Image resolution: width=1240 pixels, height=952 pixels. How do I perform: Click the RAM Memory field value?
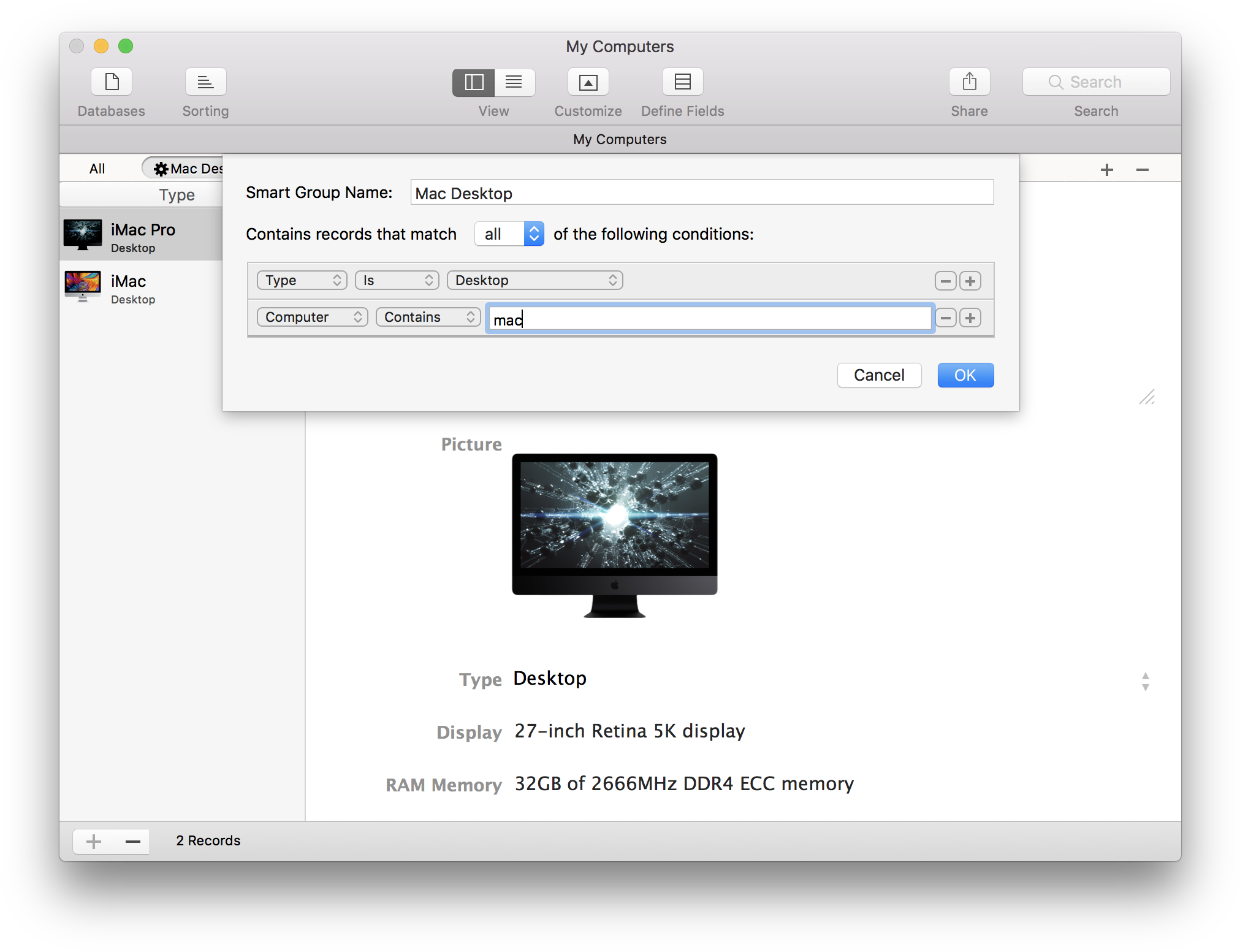(684, 783)
